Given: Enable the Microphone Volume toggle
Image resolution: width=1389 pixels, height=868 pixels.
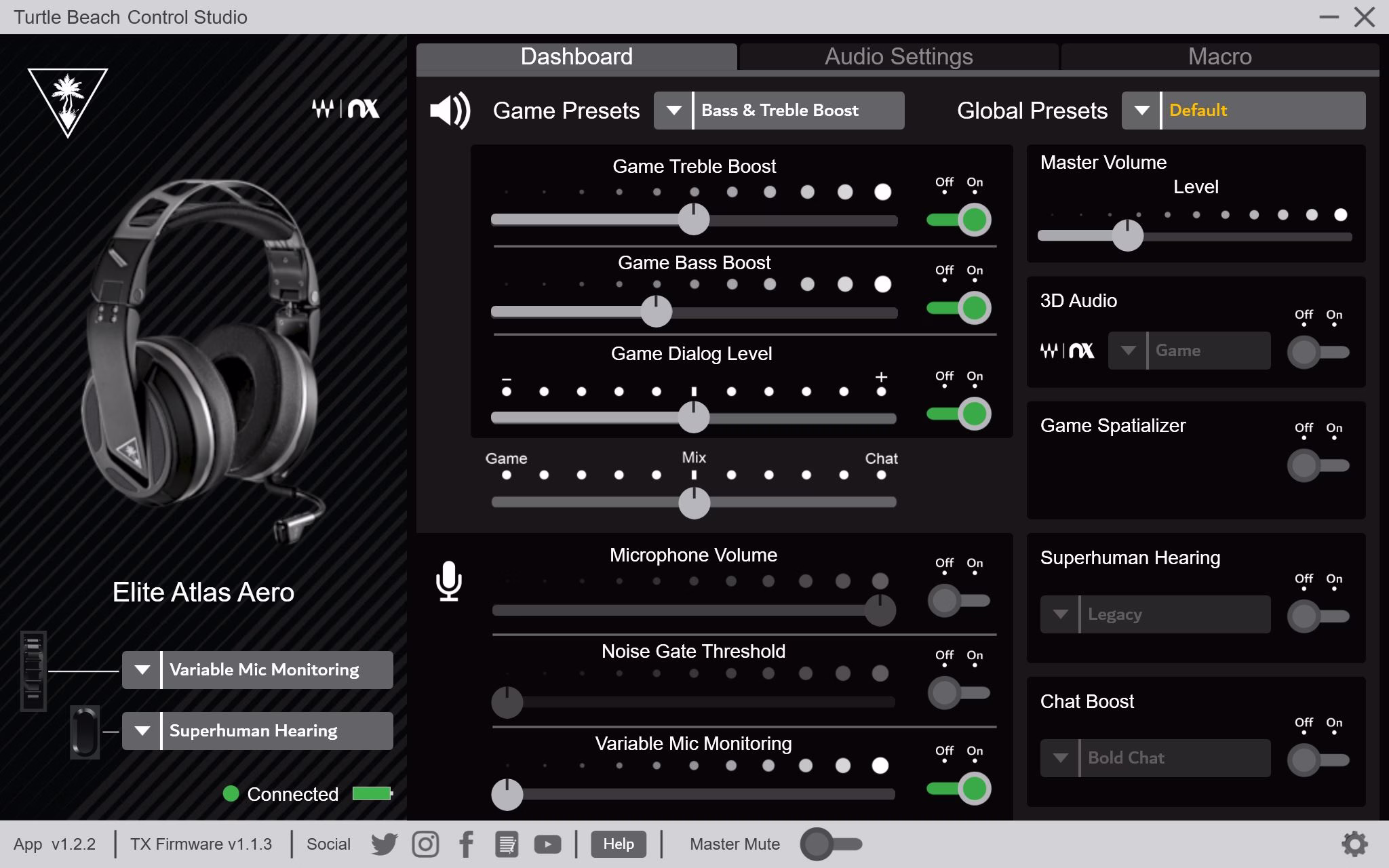Looking at the screenshot, I should click(x=959, y=601).
